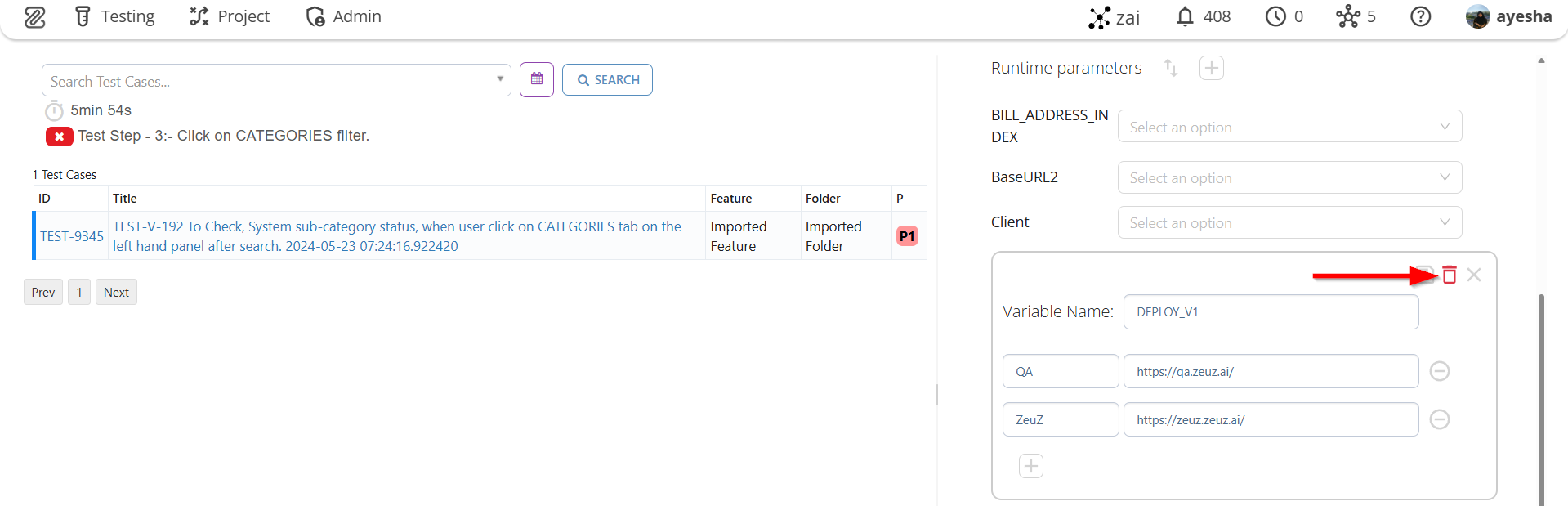Viewport: 1568px width, 506px height.
Task: Expand the BILL_ADDRESS_INDEX dropdown
Action: tap(1289, 127)
